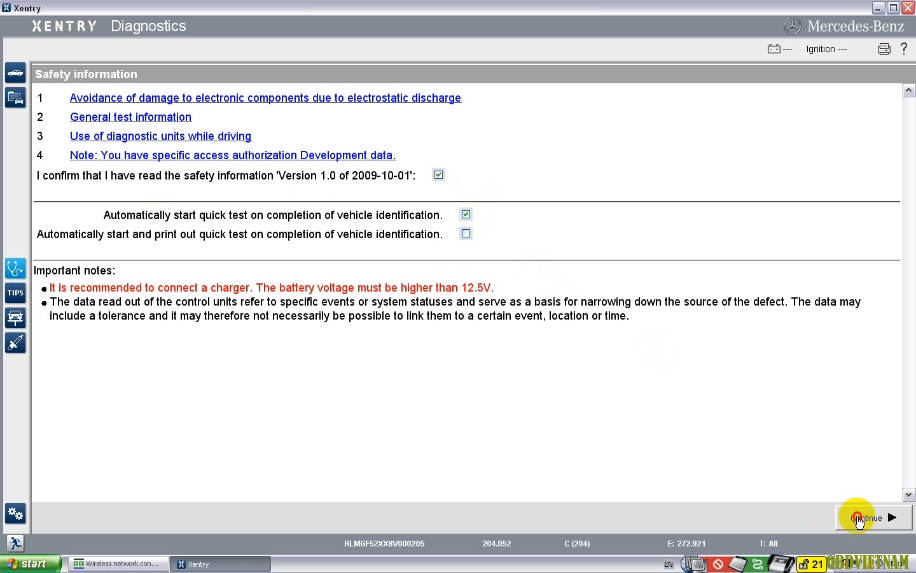
Task: Select the plug connector sidebar icon
Action: (x=15, y=342)
